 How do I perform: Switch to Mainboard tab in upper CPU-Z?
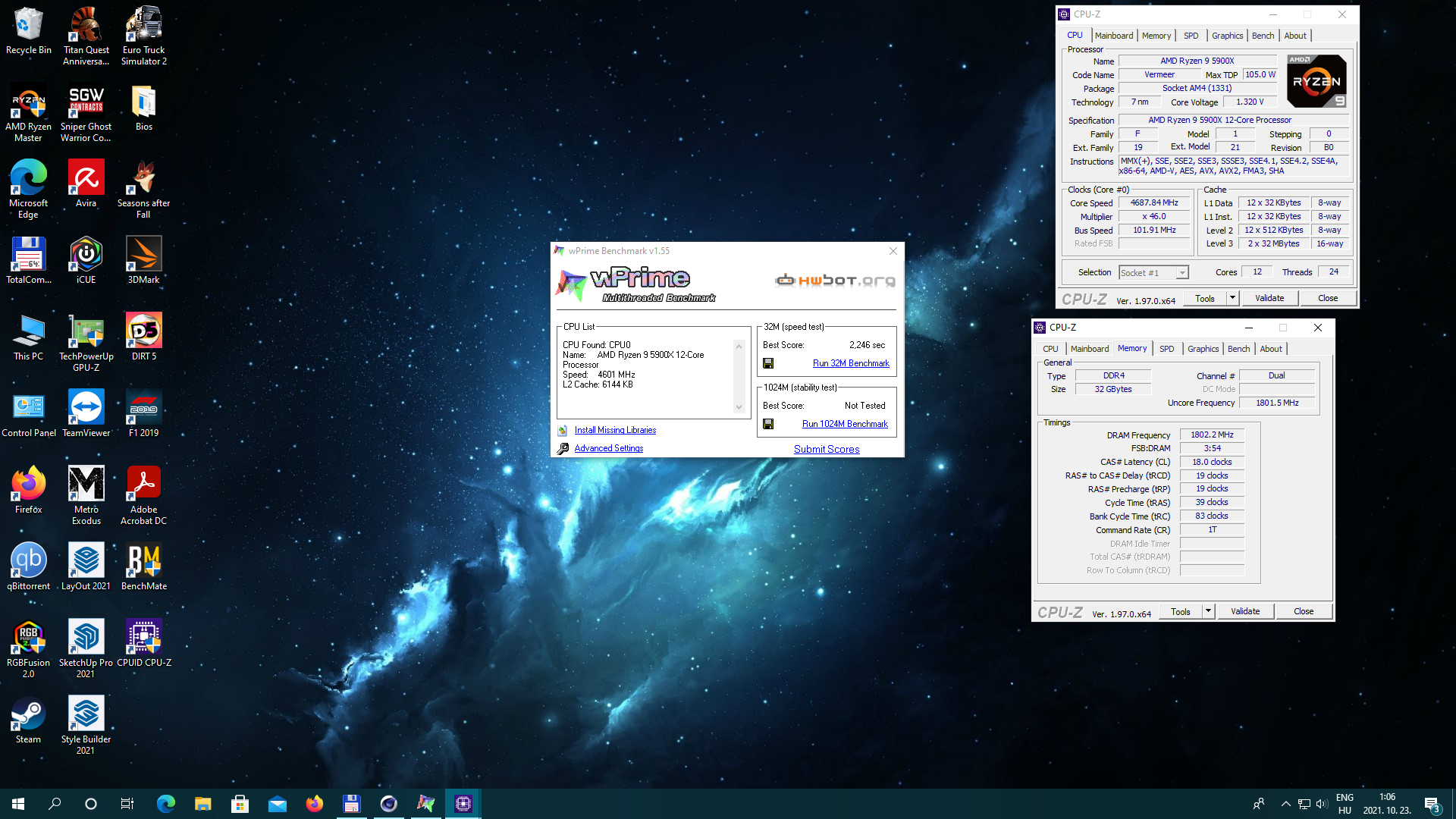click(x=1113, y=36)
